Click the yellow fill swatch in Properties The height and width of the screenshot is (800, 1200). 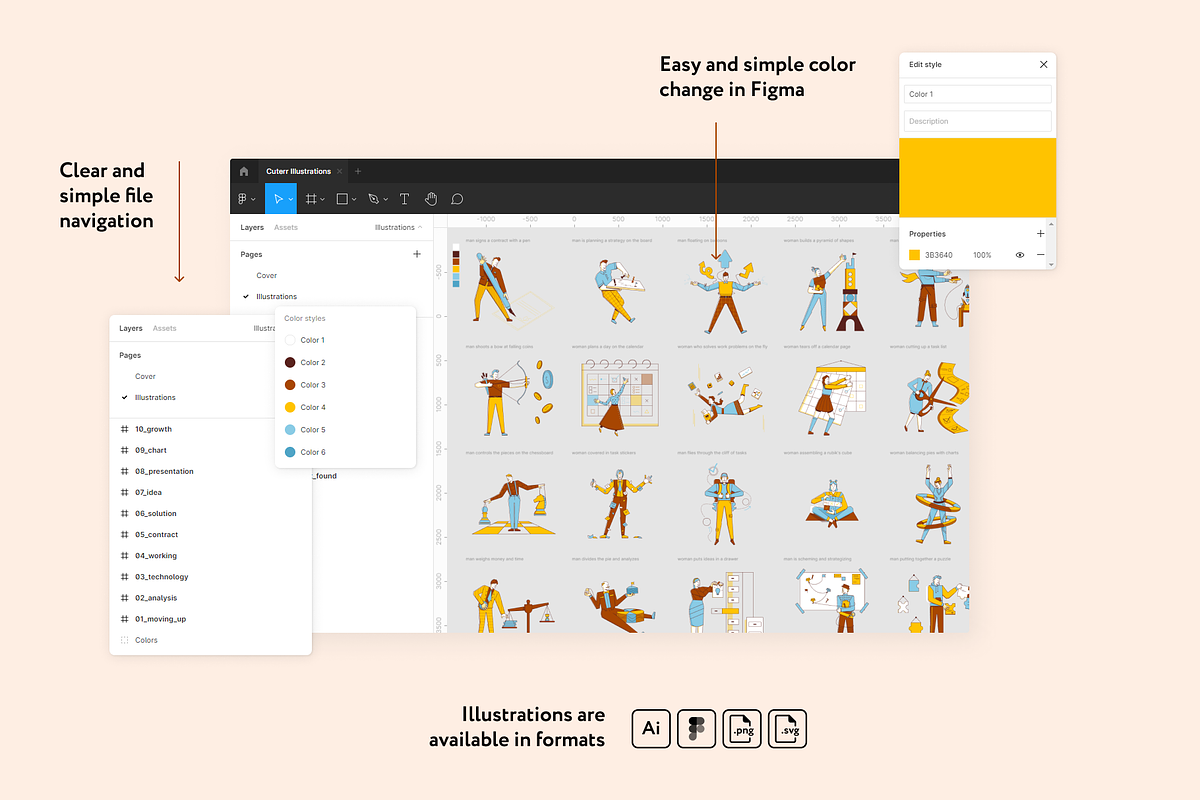pyautogui.click(x=914, y=255)
